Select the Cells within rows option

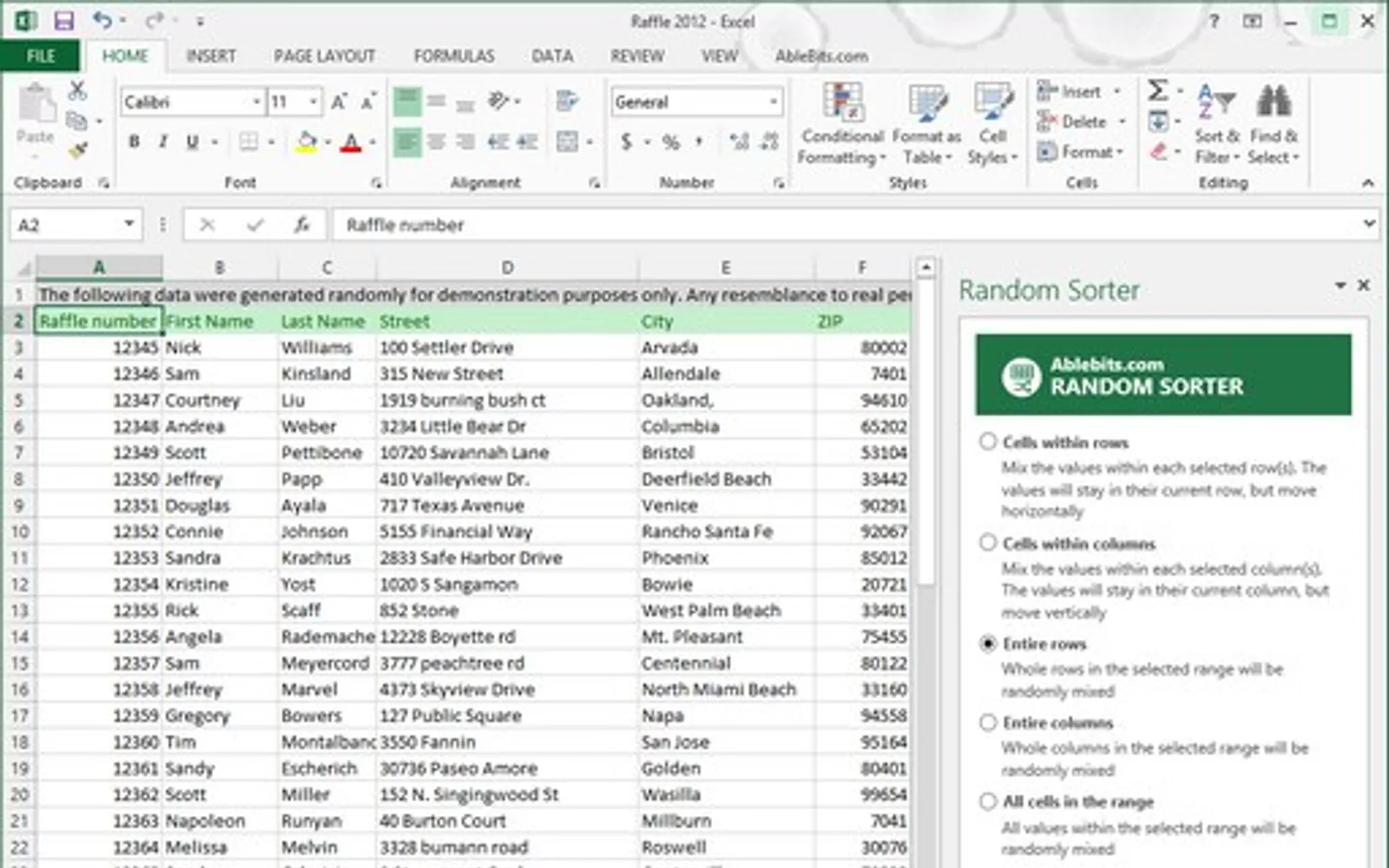coord(987,442)
